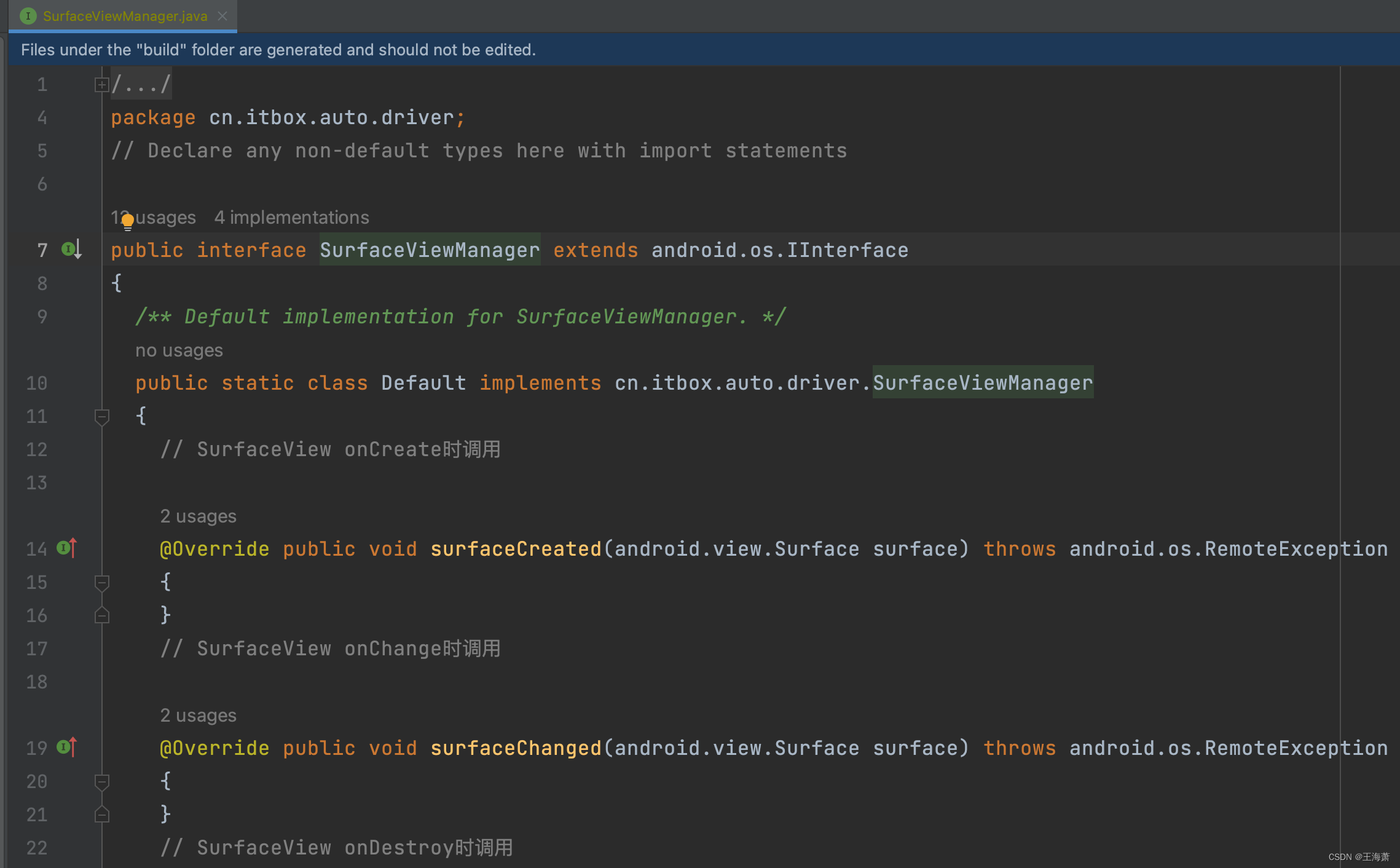1400x868 pixels.
Task: Close the SurfaceViewManager.java tab
Action: pyautogui.click(x=222, y=16)
